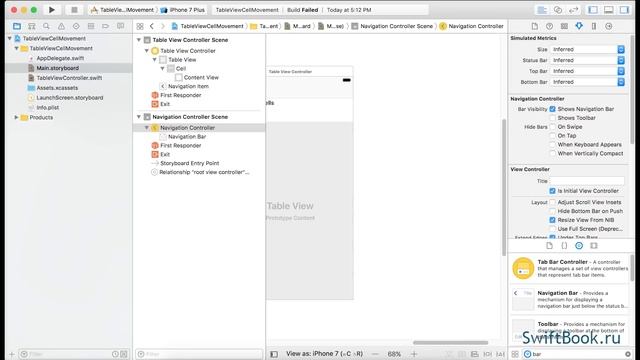640x360 pixels.
Task: Toggle Shows Navigation Bar checkbox
Action: point(552,109)
